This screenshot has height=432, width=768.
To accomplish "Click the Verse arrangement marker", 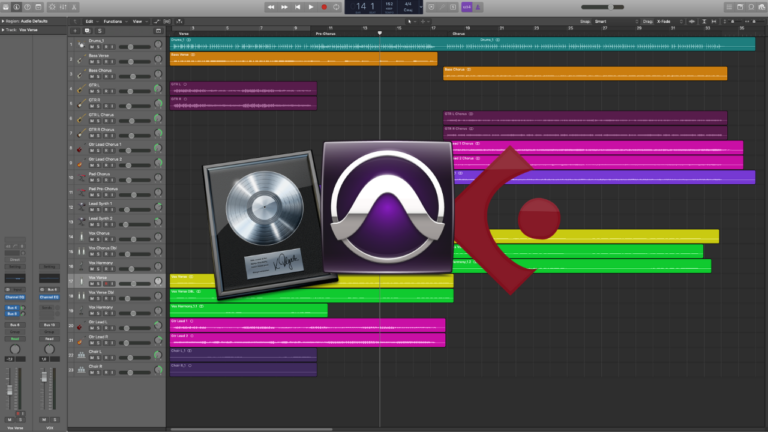I will (184, 33).
